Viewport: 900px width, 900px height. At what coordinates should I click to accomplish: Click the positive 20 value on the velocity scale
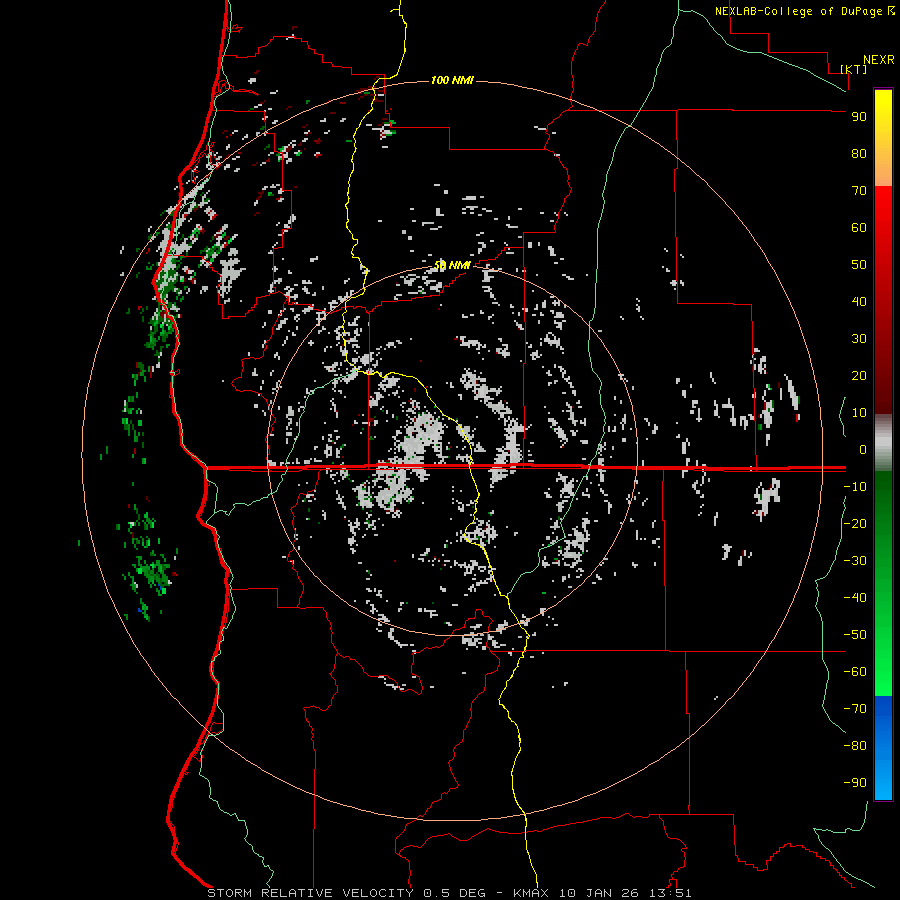point(859,375)
